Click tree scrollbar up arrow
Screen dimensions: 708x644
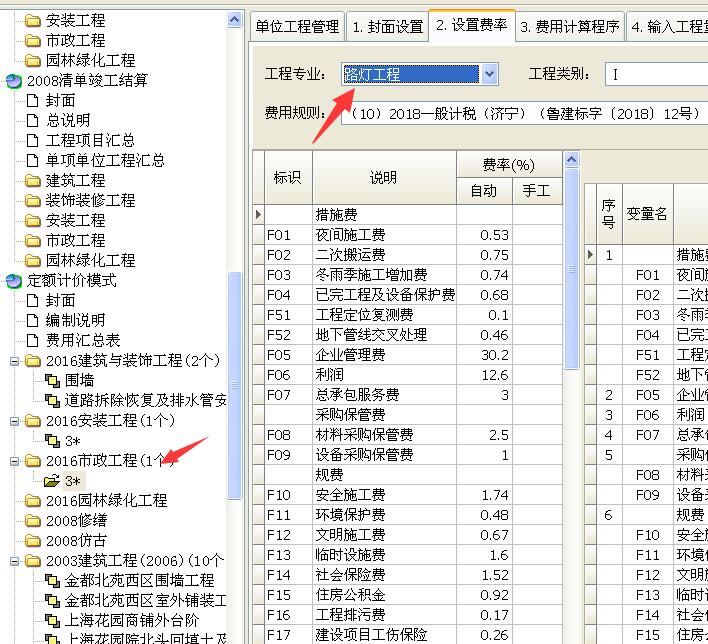235,19
